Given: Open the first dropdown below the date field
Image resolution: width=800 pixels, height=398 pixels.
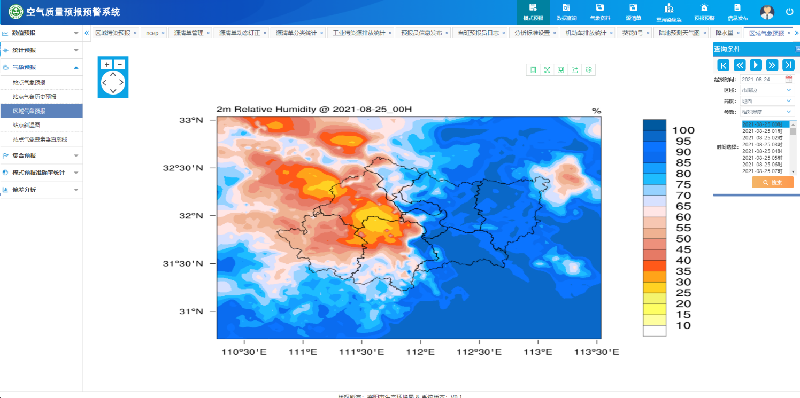Looking at the screenshot, I should (x=766, y=90).
